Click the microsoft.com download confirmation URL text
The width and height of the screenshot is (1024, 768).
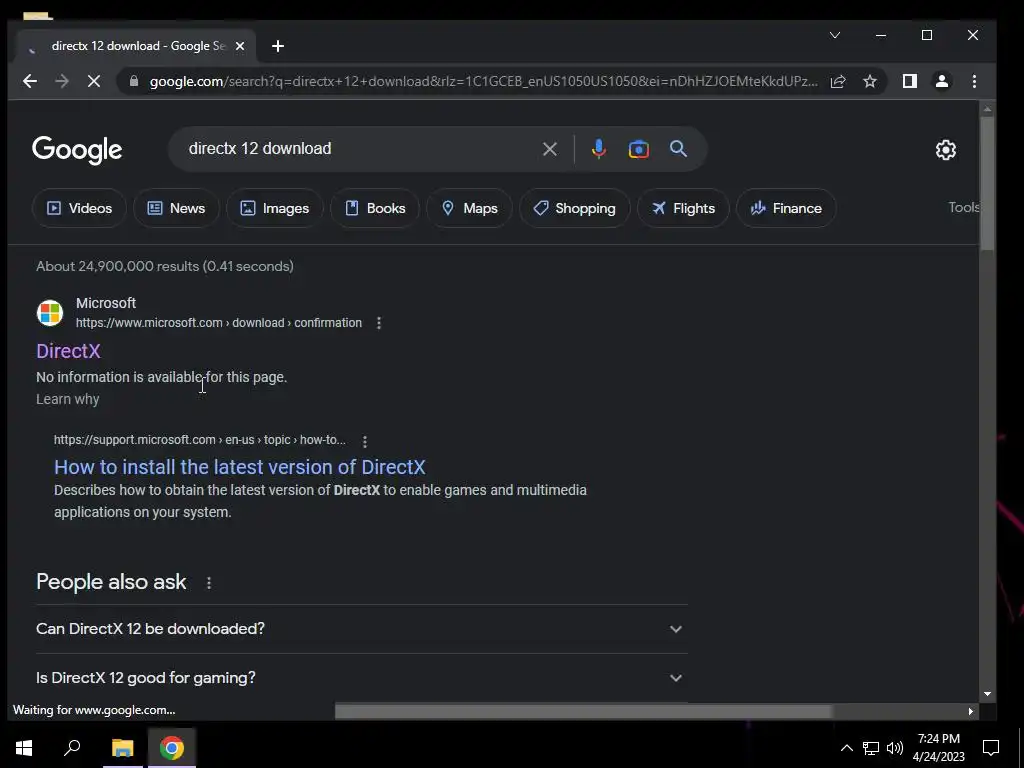coord(219,323)
